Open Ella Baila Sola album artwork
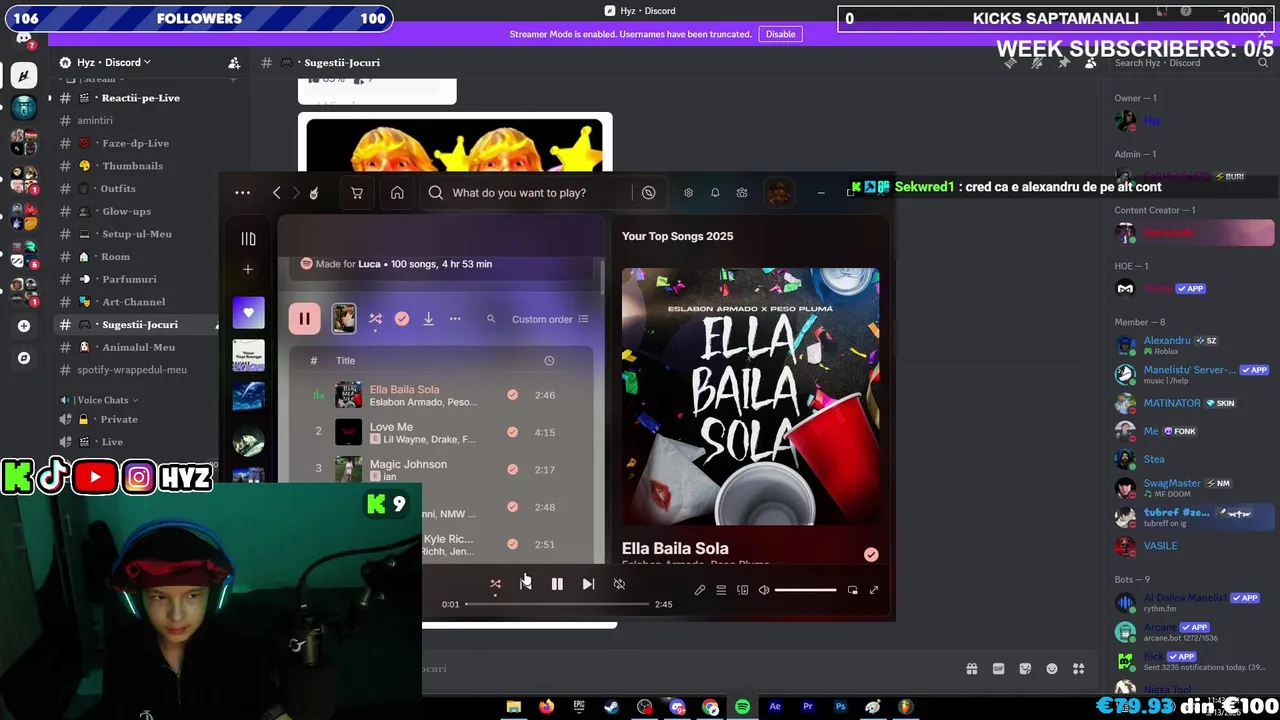The image size is (1280, 720). pyautogui.click(x=750, y=396)
